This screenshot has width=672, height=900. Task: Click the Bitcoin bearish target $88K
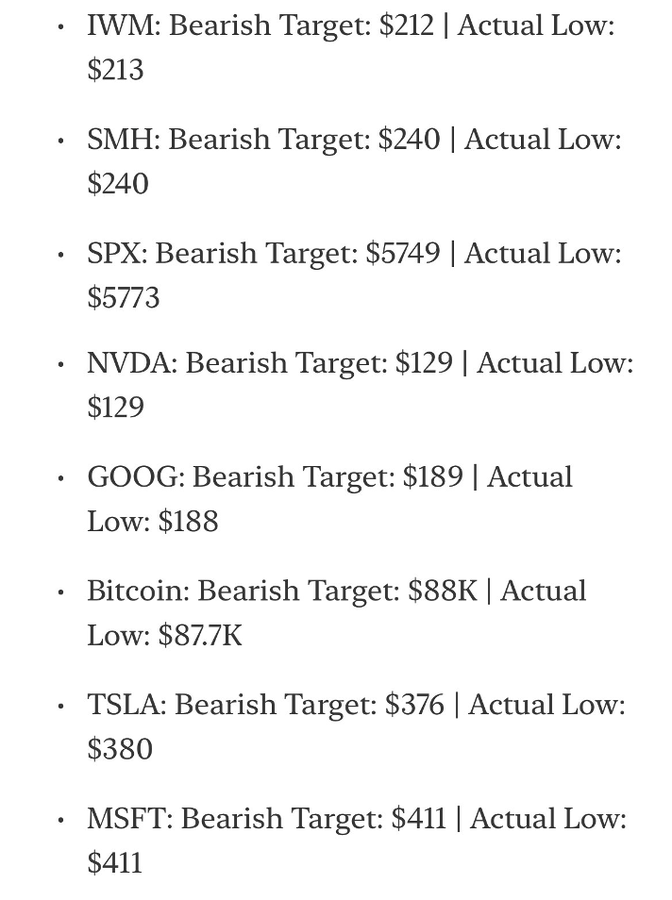click(x=443, y=590)
